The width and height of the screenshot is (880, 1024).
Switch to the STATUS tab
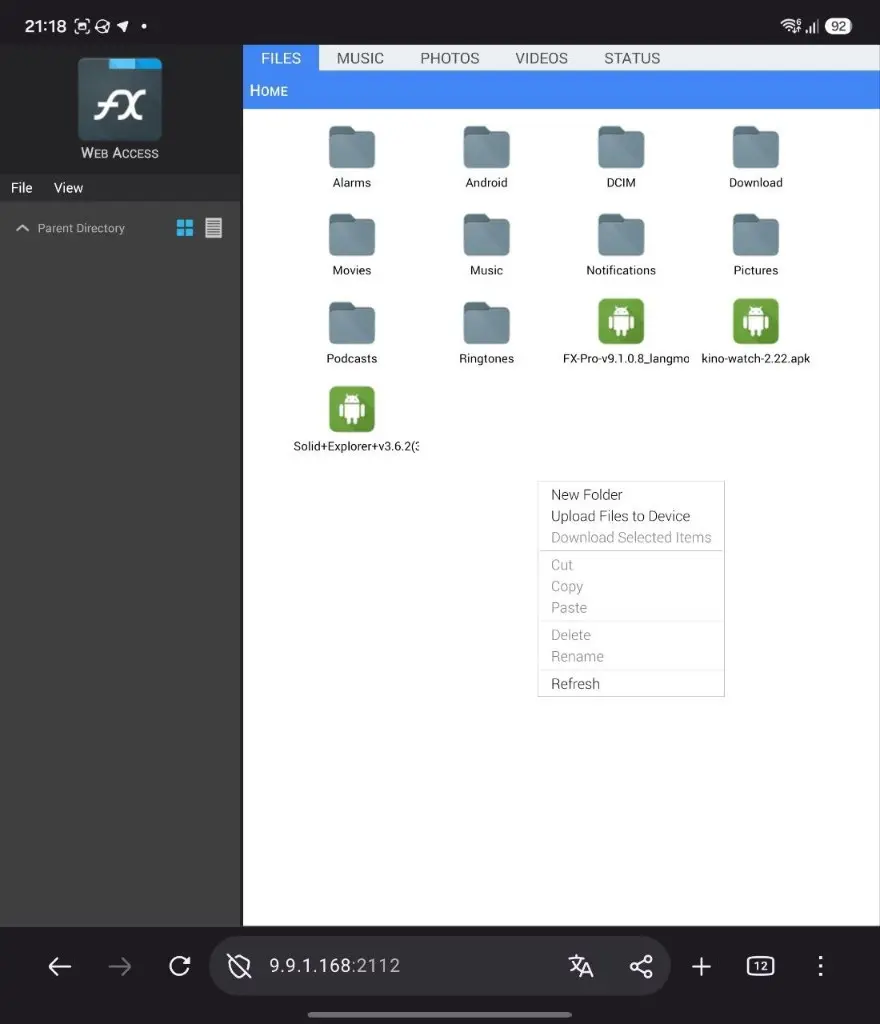point(632,58)
